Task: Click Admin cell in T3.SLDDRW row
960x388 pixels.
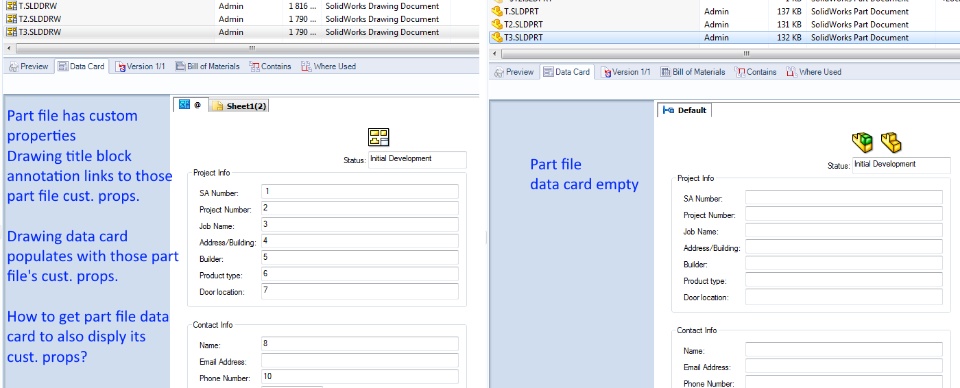Action: tap(231, 32)
